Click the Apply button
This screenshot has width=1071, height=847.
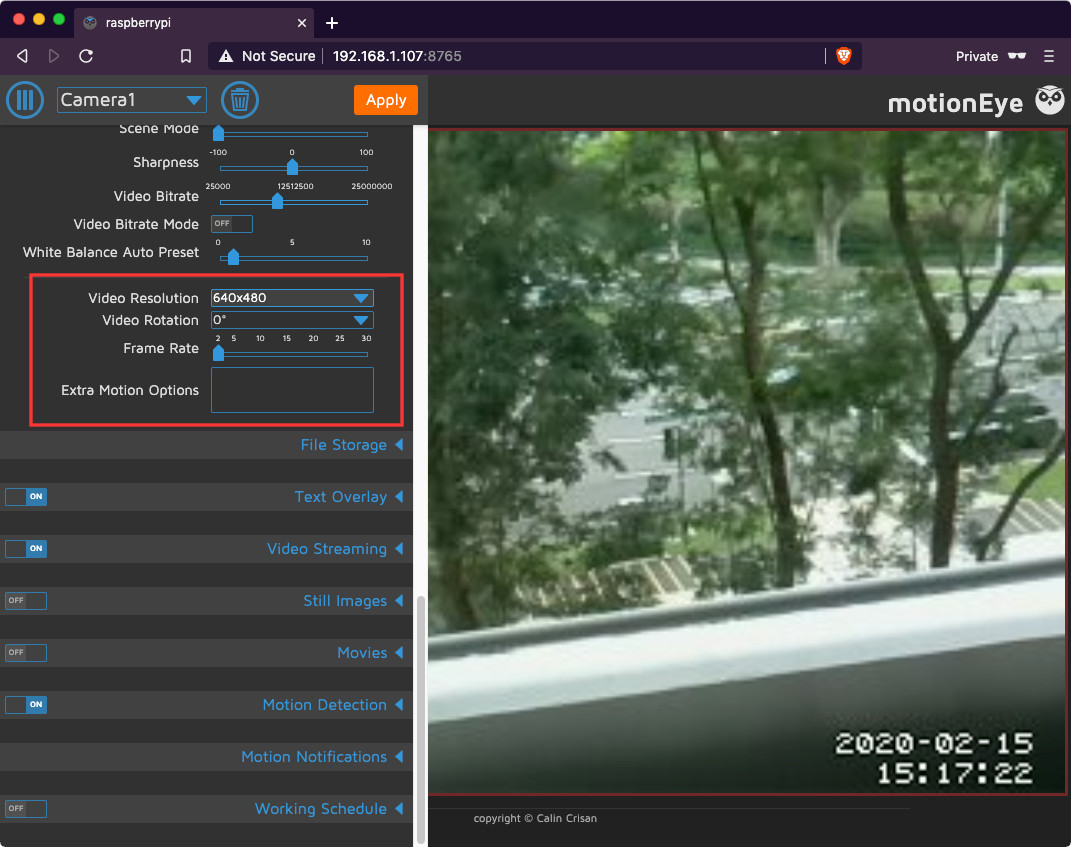(386, 100)
